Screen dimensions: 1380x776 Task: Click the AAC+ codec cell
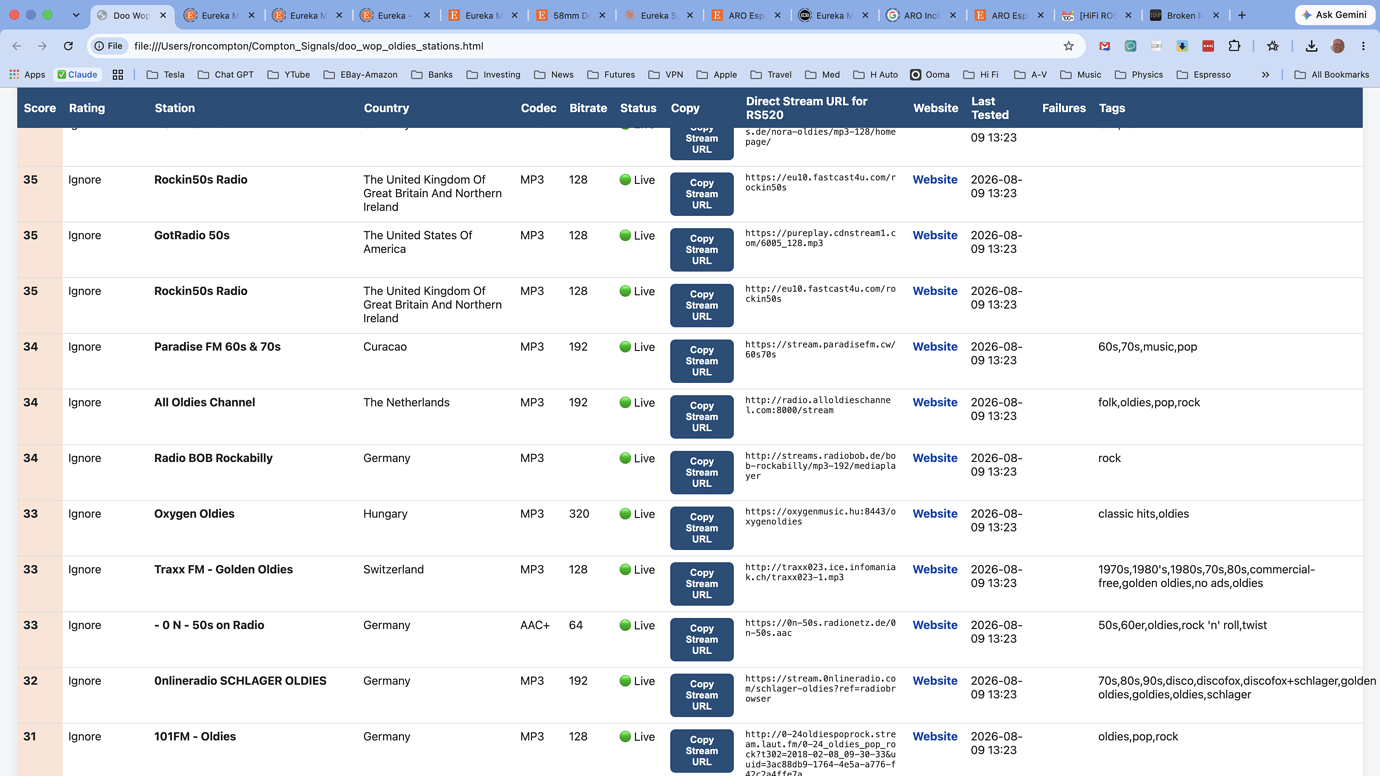pyautogui.click(x=535, y=625)
